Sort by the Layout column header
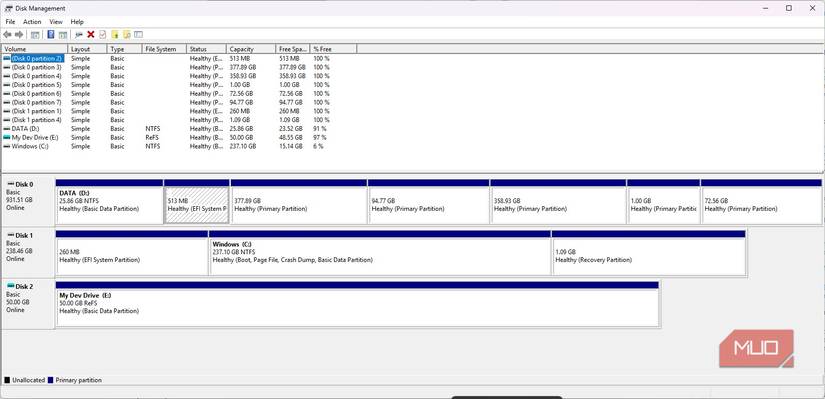The height and width of the screenshot is (399, 825). pyautogui.click(x=87, y=49)
